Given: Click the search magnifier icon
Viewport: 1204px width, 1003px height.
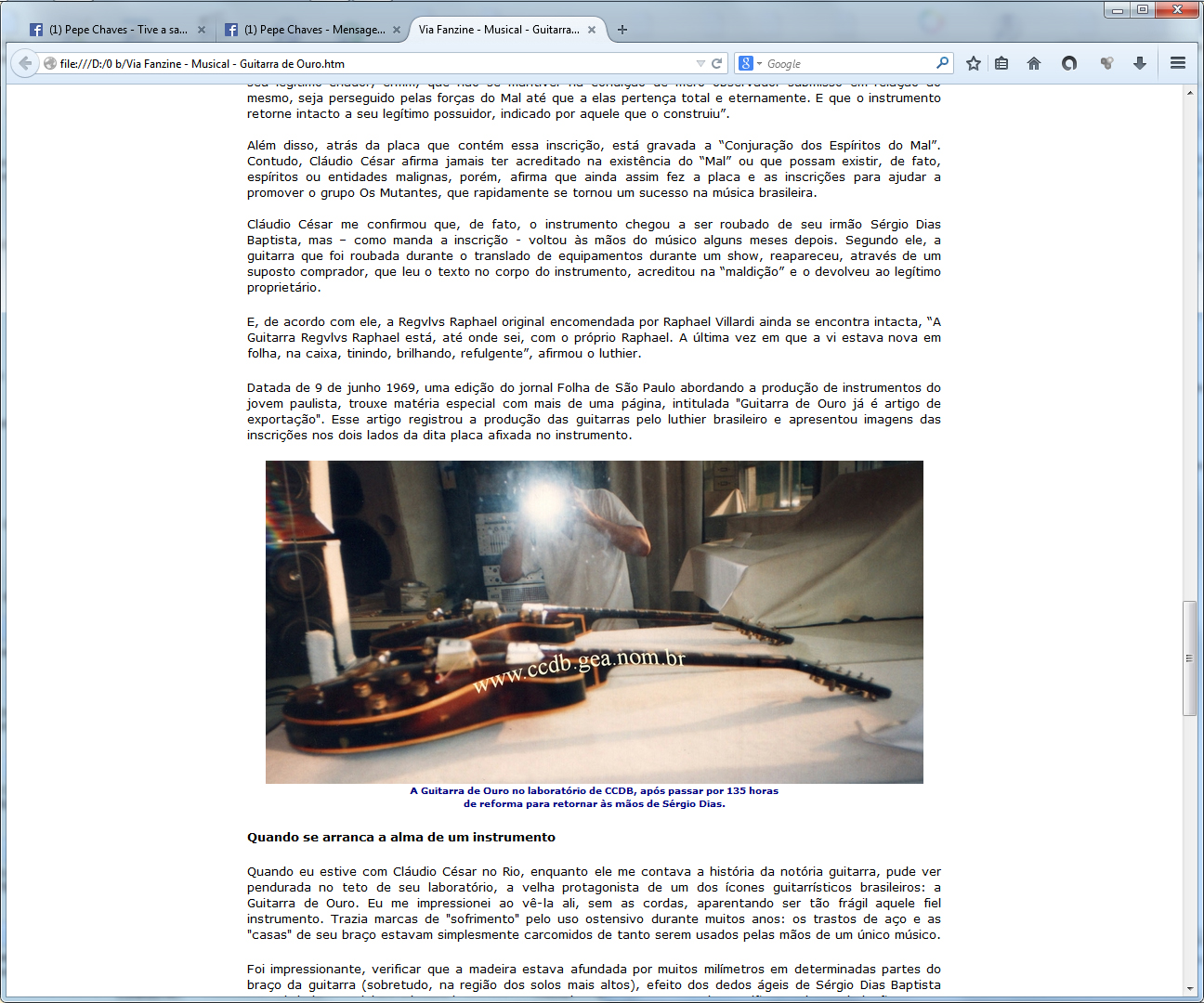Looking at the screenshot, I should coord(942,63).
